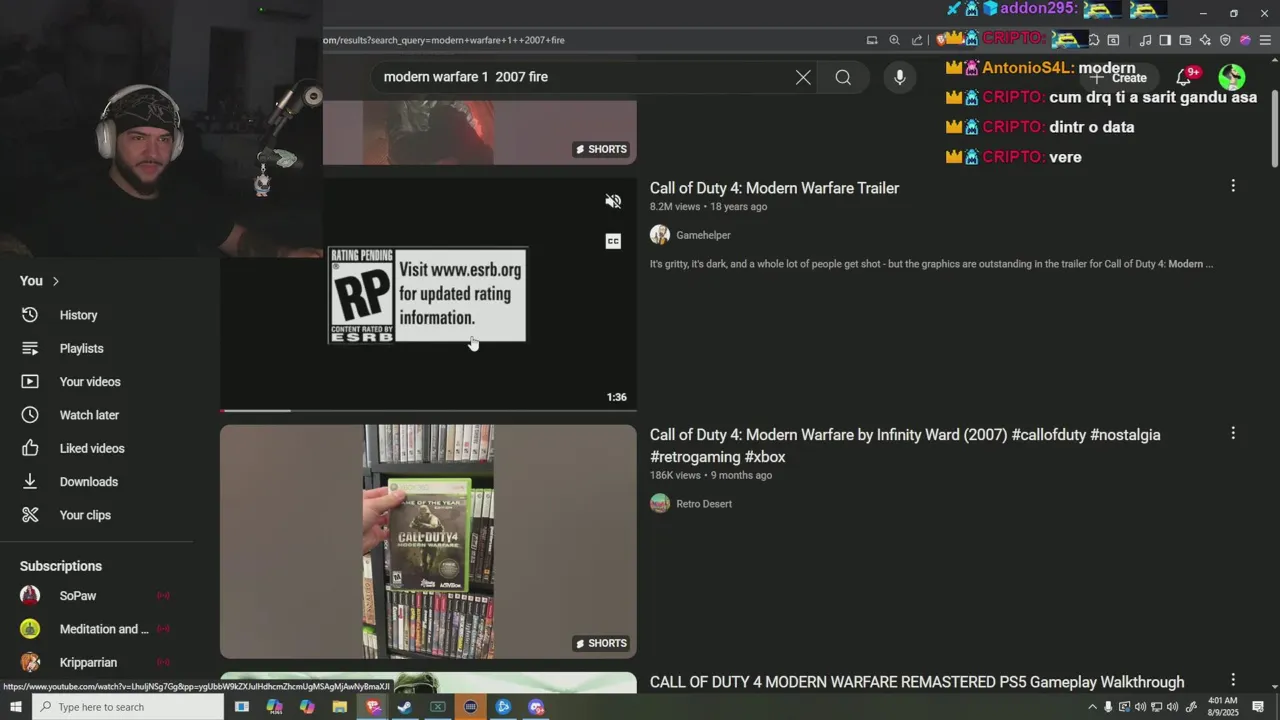Open File Explorer from the taskbar
This screenshot has width=1280, height=720.
[339, 707]
